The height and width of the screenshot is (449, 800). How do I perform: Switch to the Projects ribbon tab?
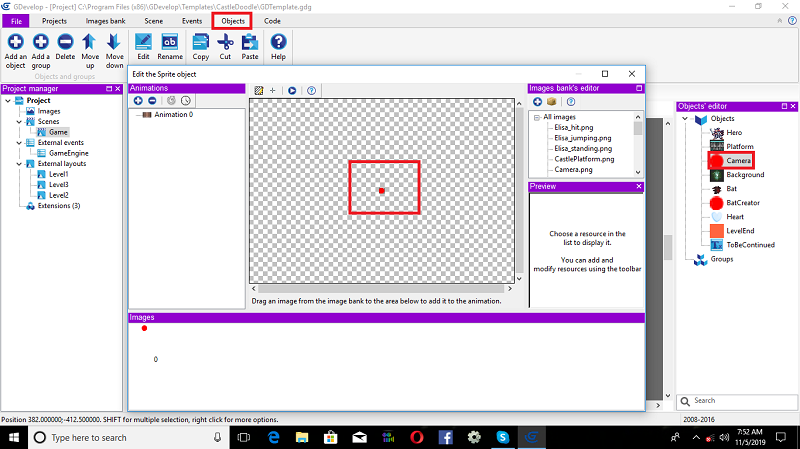coord(54,21)
